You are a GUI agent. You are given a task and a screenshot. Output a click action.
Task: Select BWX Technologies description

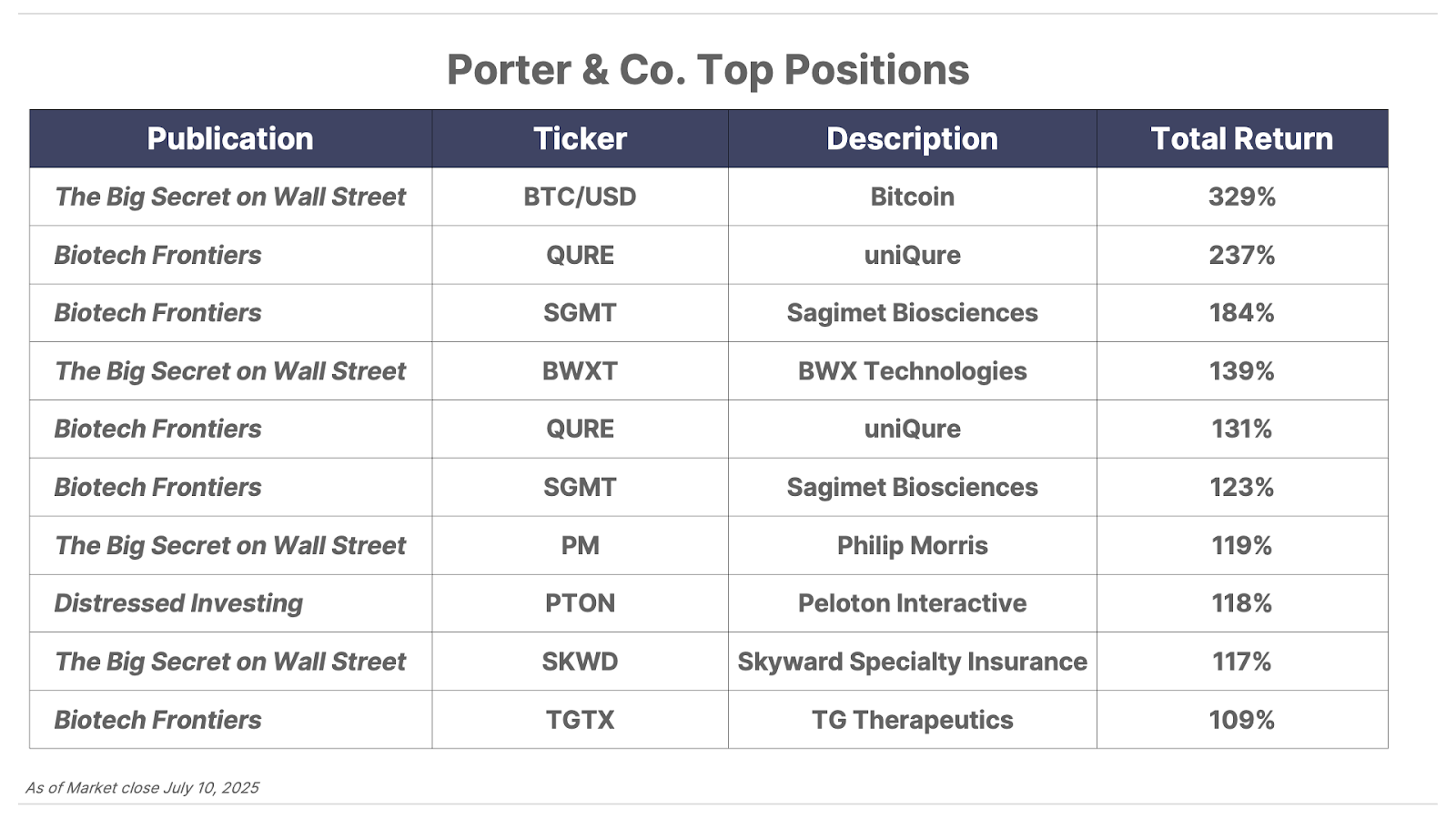coord(912,371)
